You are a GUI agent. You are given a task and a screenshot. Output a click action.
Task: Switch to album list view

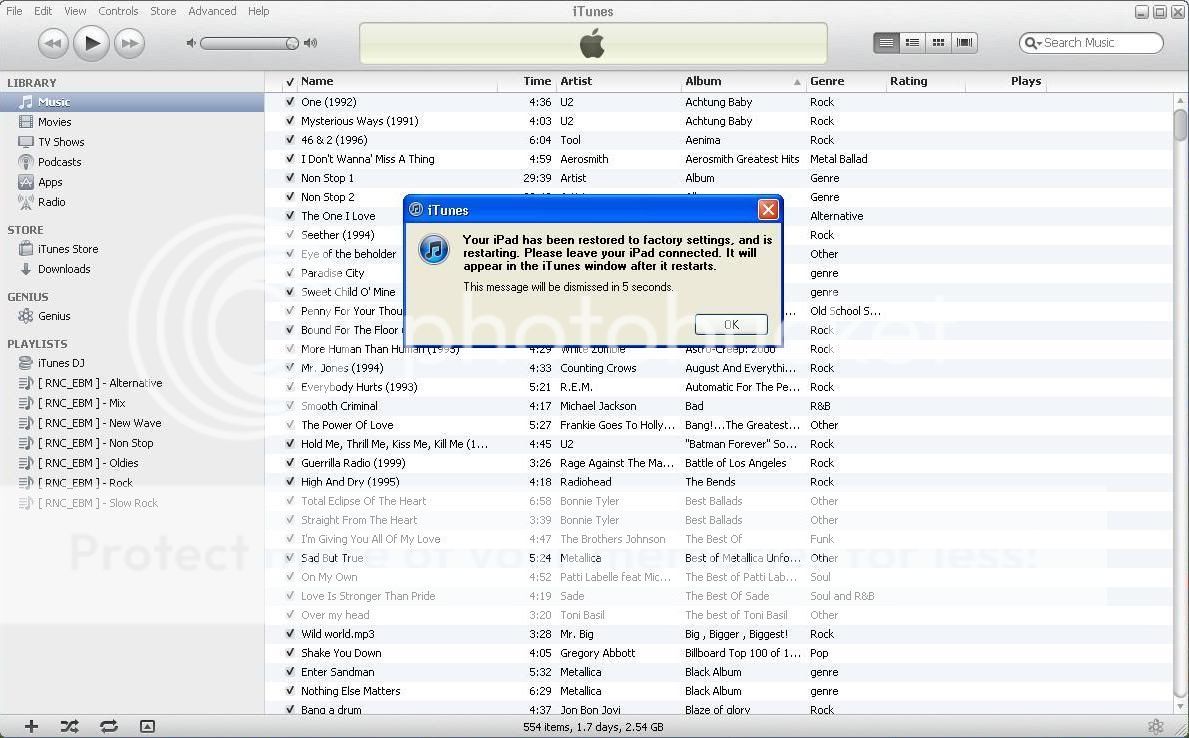point(912,42)
